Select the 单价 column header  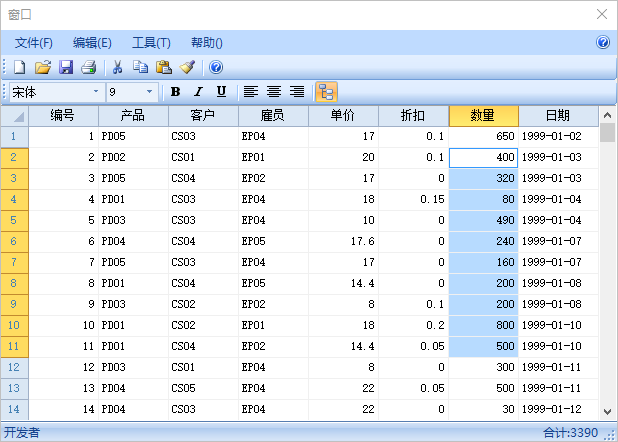pos(343,116)
